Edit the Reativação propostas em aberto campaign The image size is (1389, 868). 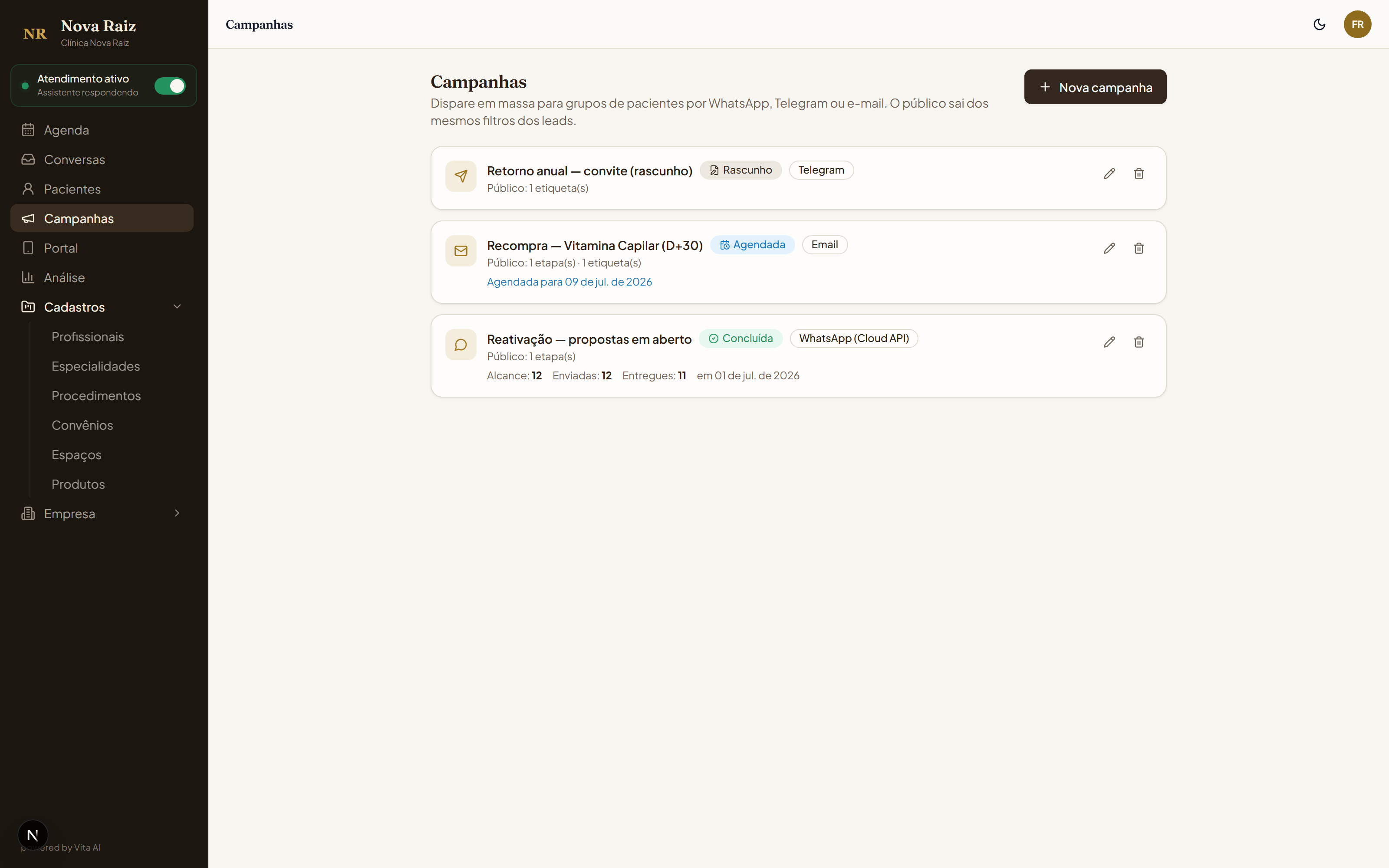[1109, 342]
